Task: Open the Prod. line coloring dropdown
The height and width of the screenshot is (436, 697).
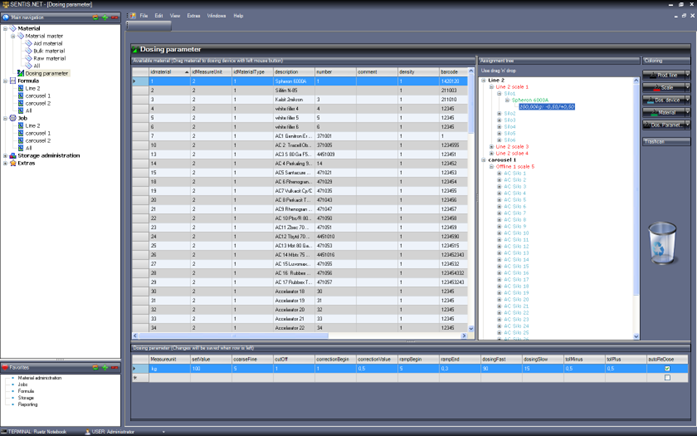Action: tap(666, 75)
